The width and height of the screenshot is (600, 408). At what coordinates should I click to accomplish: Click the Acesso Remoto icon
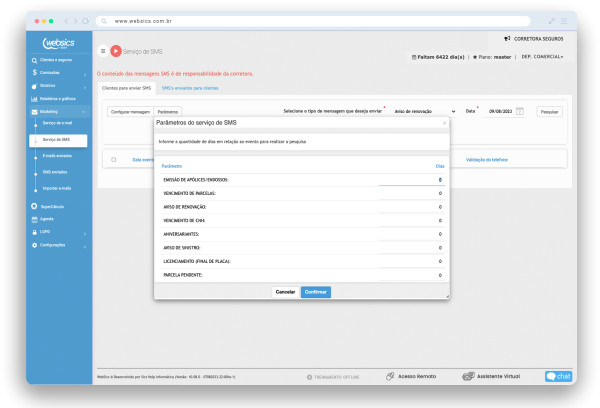390,376
